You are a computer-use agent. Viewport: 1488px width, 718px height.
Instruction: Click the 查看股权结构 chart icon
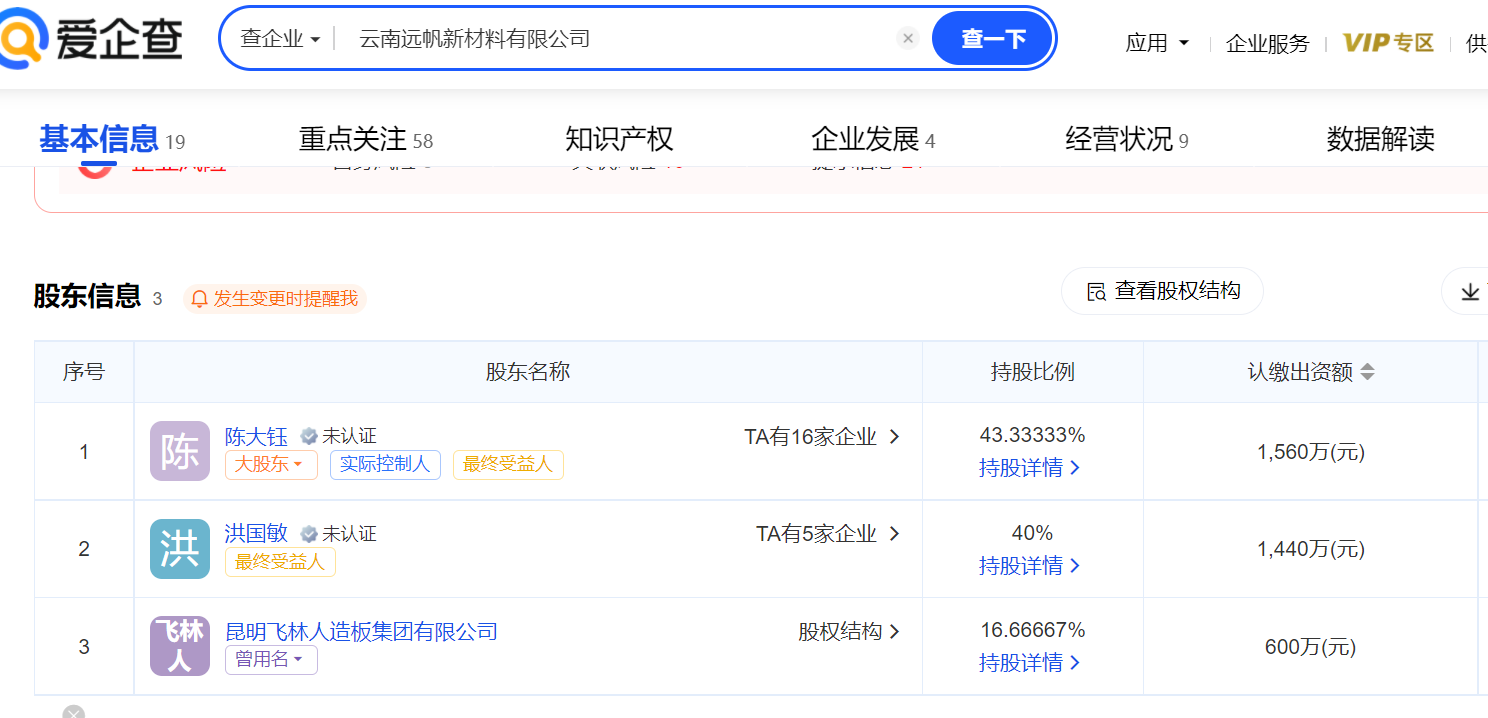pos(1097,292)
